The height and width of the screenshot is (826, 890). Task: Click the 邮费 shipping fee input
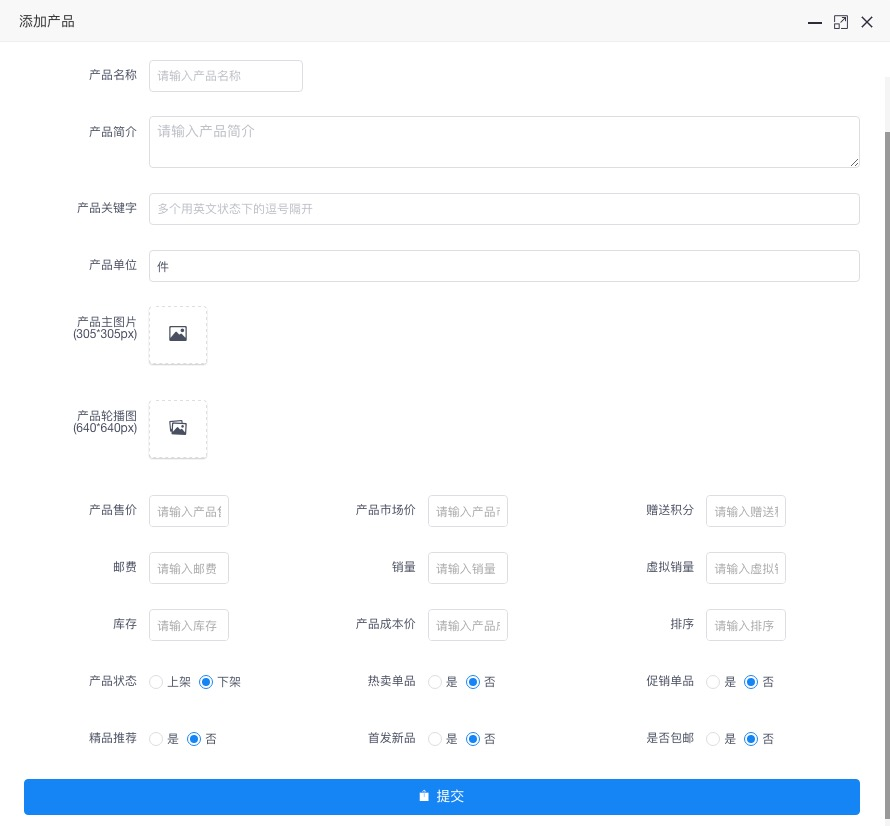coord(189,568)
